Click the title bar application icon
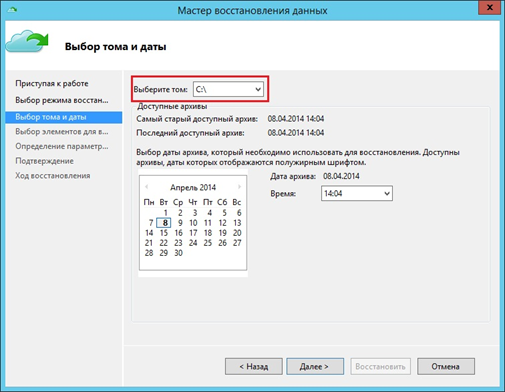Screen dimensions: 505x392 [12, 9]
